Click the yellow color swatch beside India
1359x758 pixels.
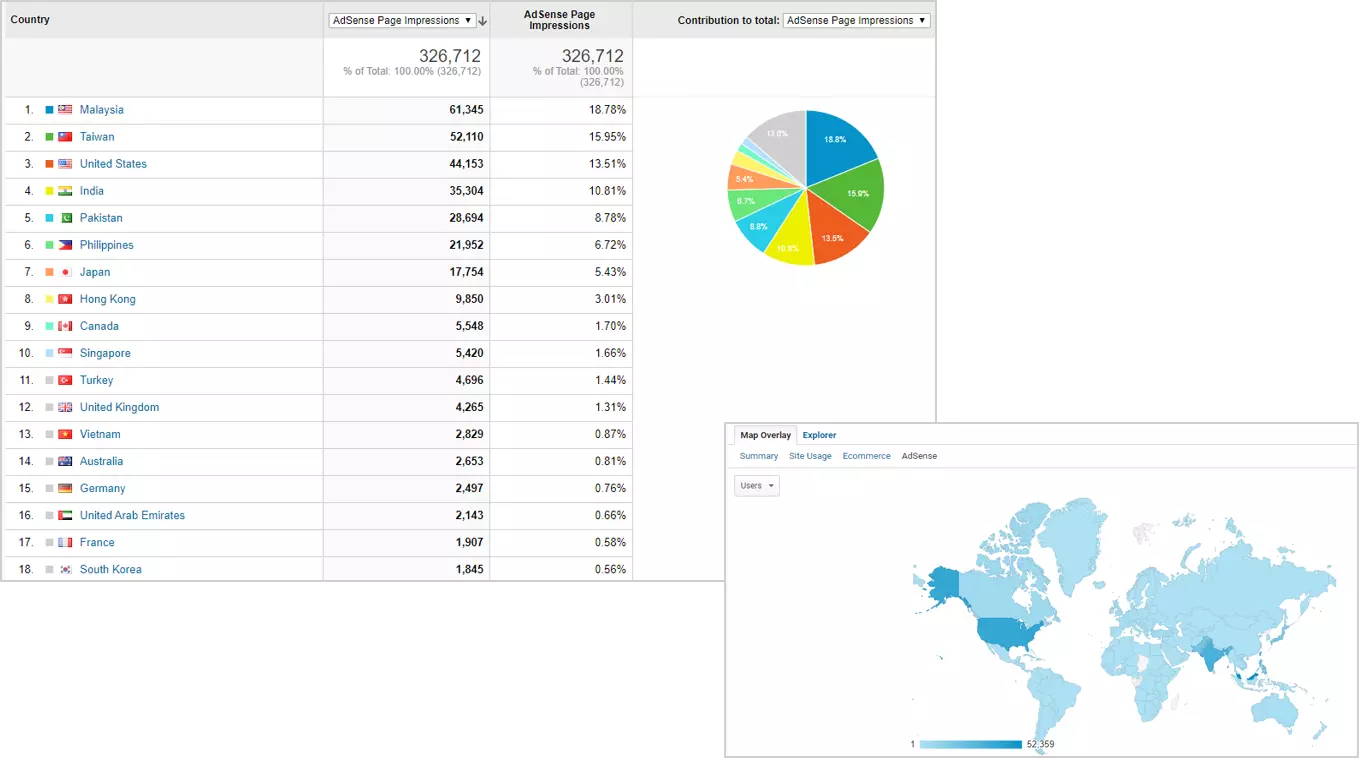point(49,191)
